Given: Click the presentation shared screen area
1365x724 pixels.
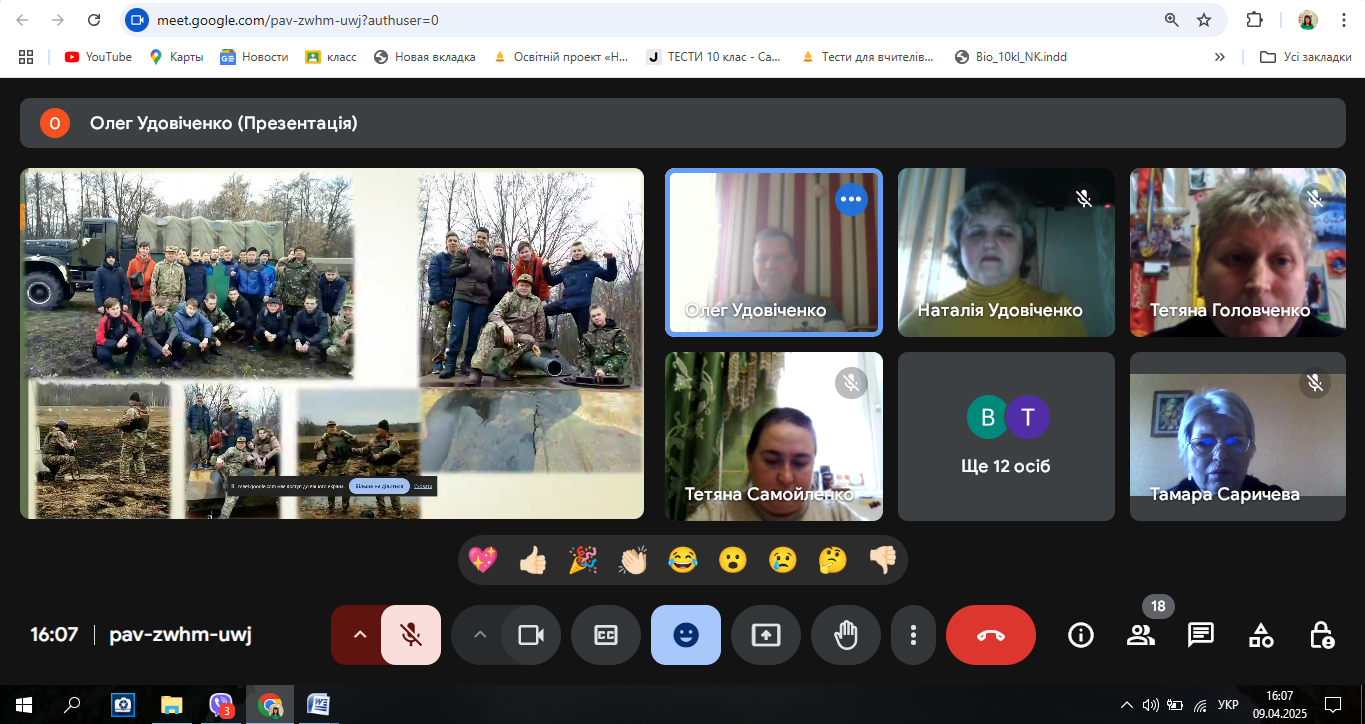Looking at the screenshot, I should pos(332,343).
